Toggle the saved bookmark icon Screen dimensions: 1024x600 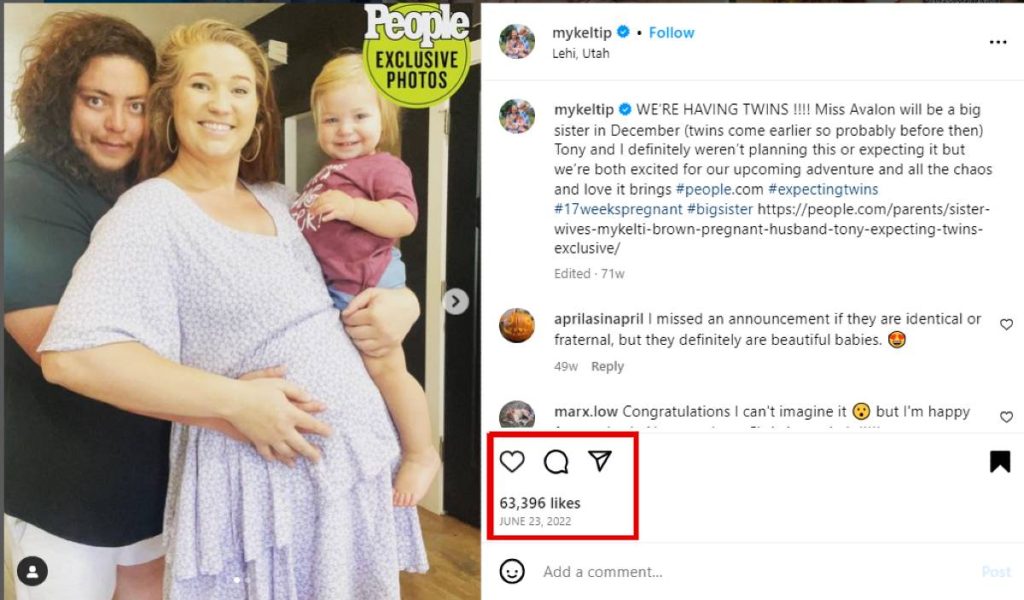point(999,461)
